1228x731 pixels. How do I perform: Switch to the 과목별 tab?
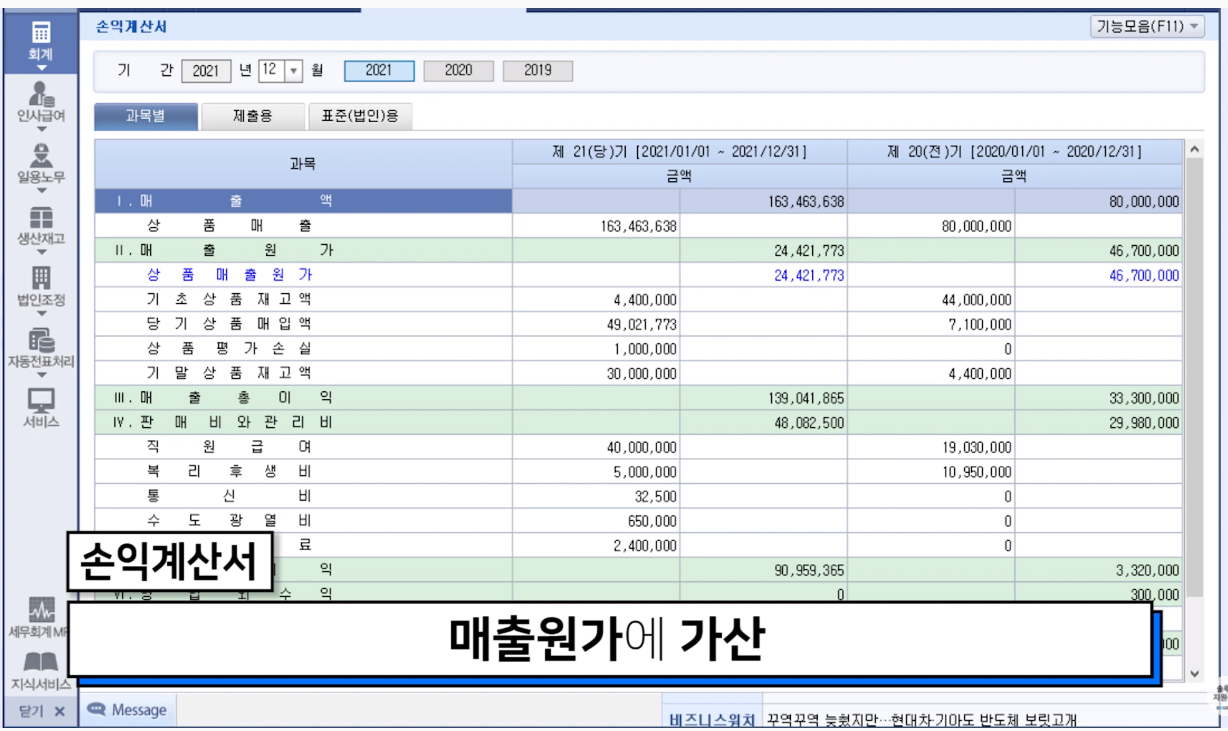click(x=146, y=116)
